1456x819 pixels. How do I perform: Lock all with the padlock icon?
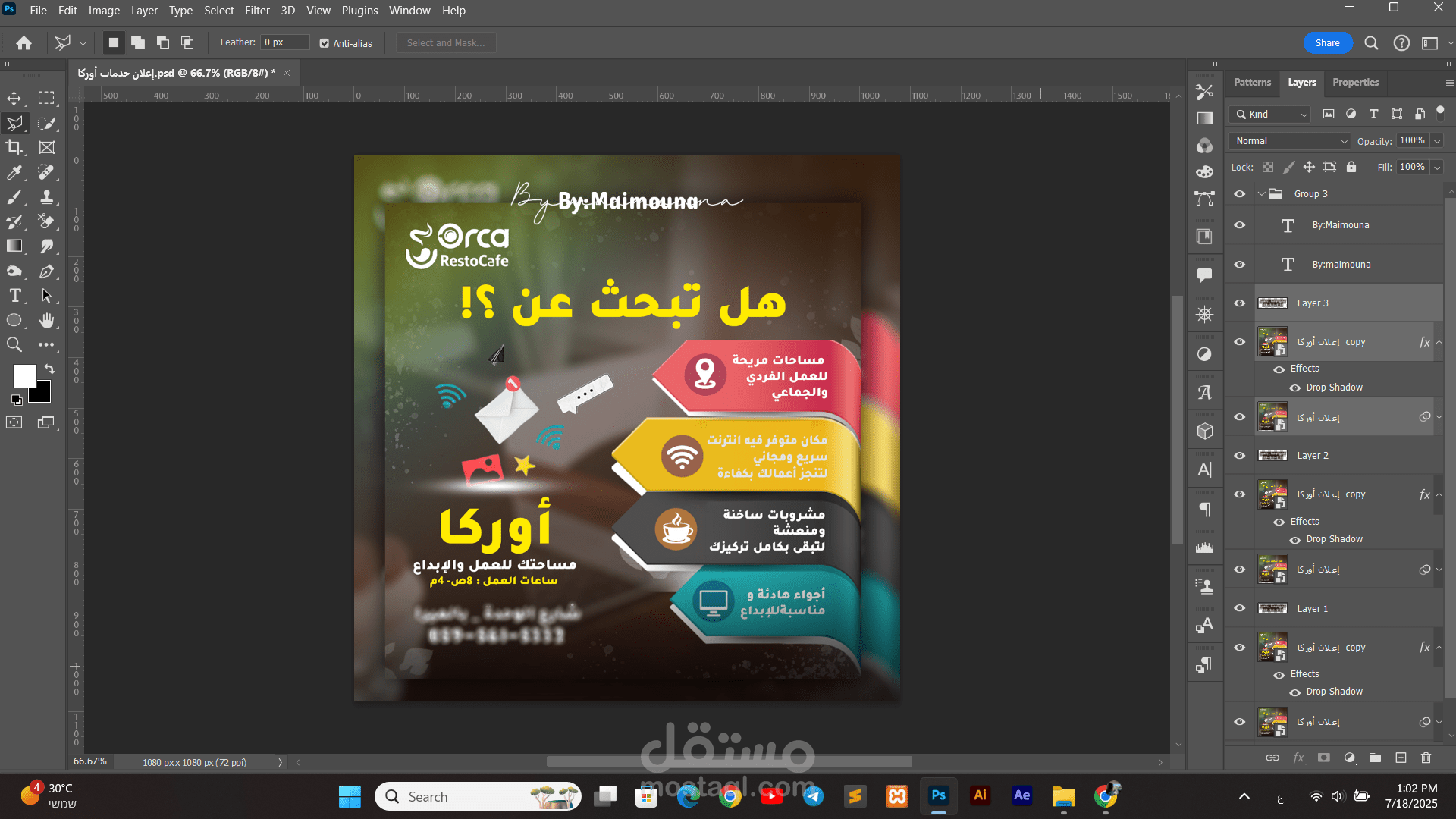(x=1351, y=167)
